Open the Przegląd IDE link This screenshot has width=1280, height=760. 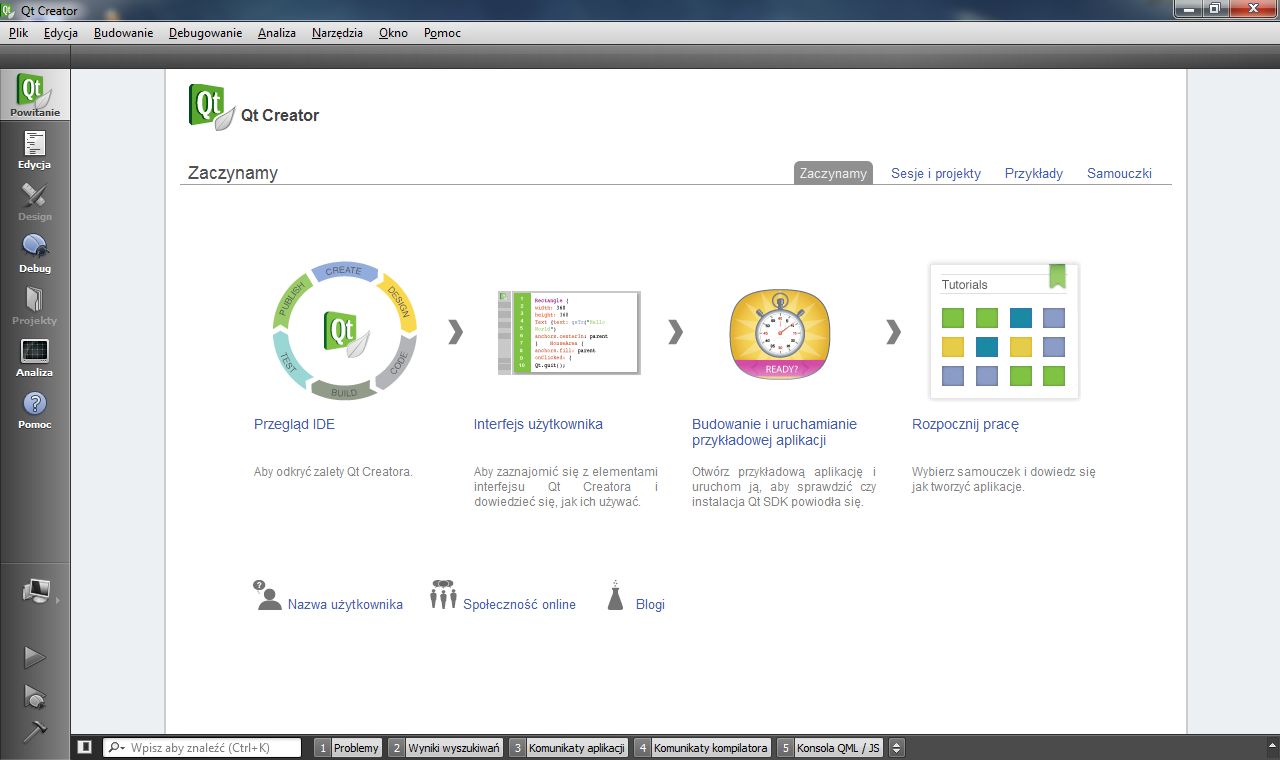point(294,424)
